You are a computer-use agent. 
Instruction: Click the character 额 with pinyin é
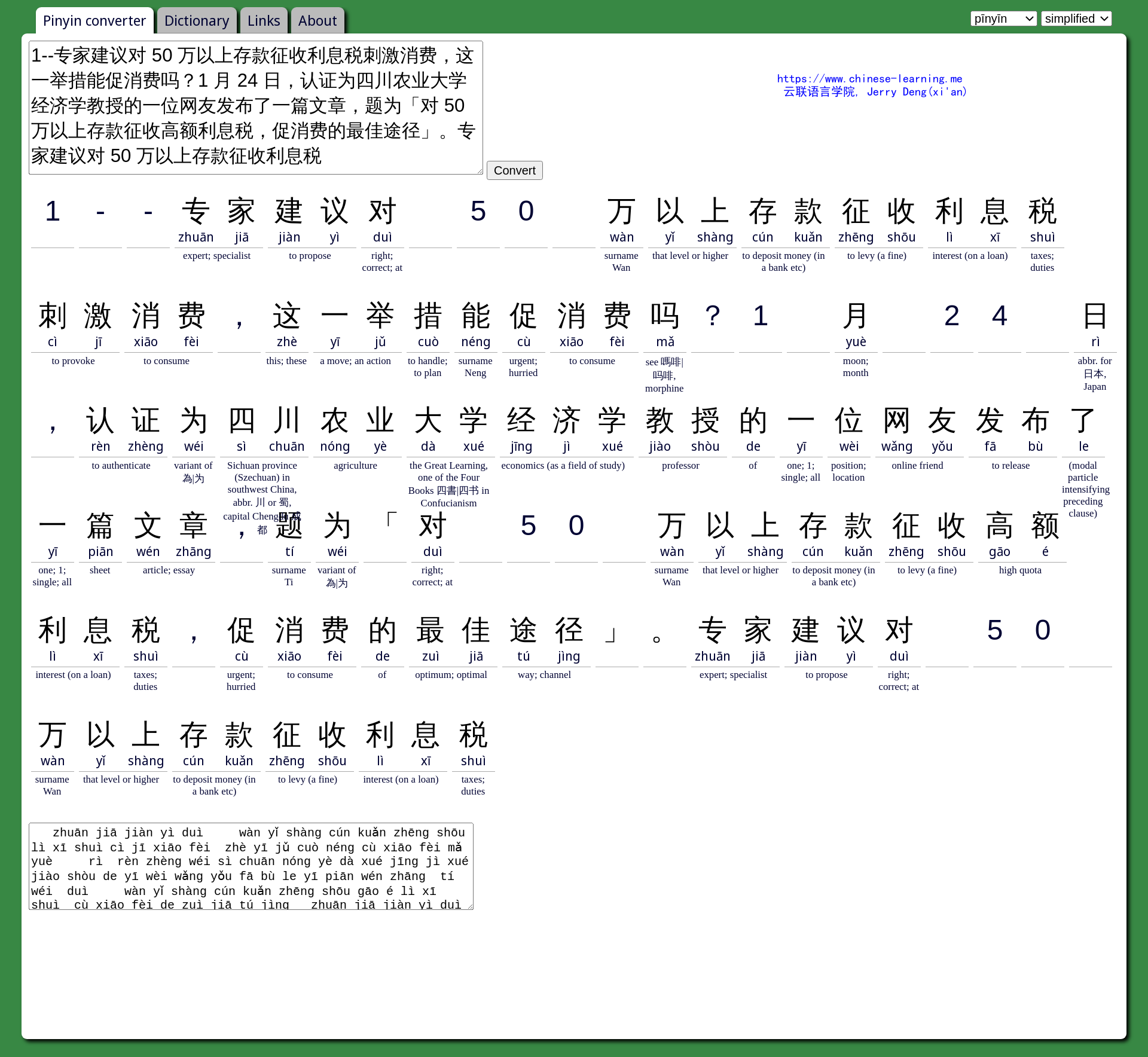click(x=1045, y=526)
